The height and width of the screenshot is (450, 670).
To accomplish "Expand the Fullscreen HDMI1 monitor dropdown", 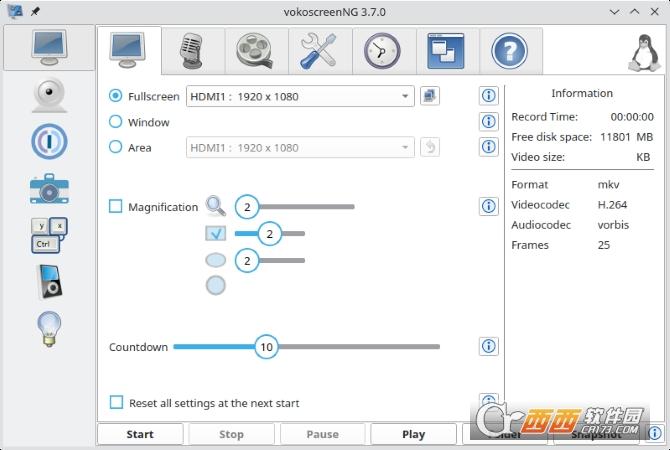I will 300,97.
